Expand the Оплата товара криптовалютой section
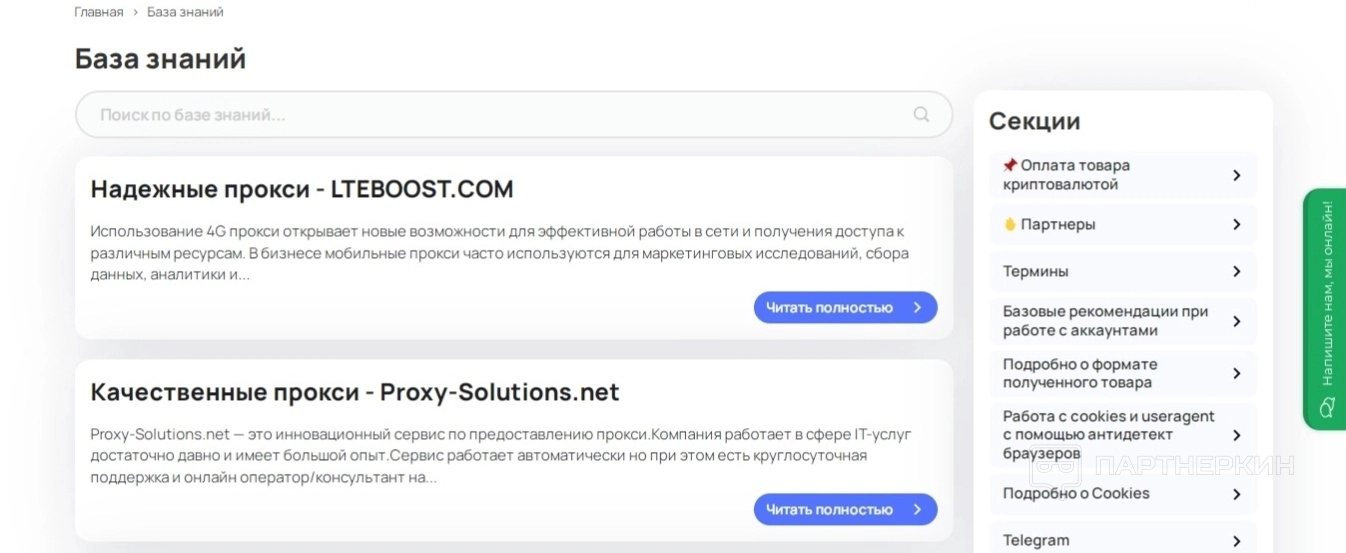Image resolution: width=1346 pixels, height=553 pixels. 1236,175
